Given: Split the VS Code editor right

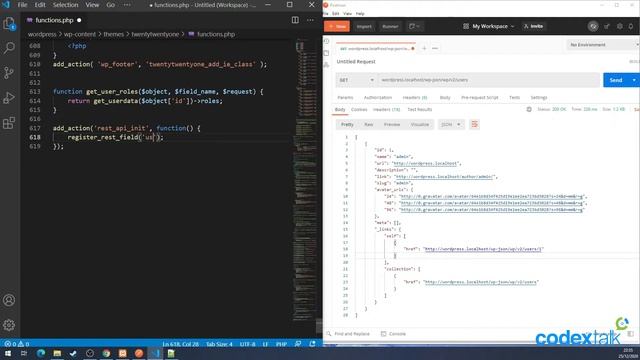Looking at the screenshot, I should (295, 20).
